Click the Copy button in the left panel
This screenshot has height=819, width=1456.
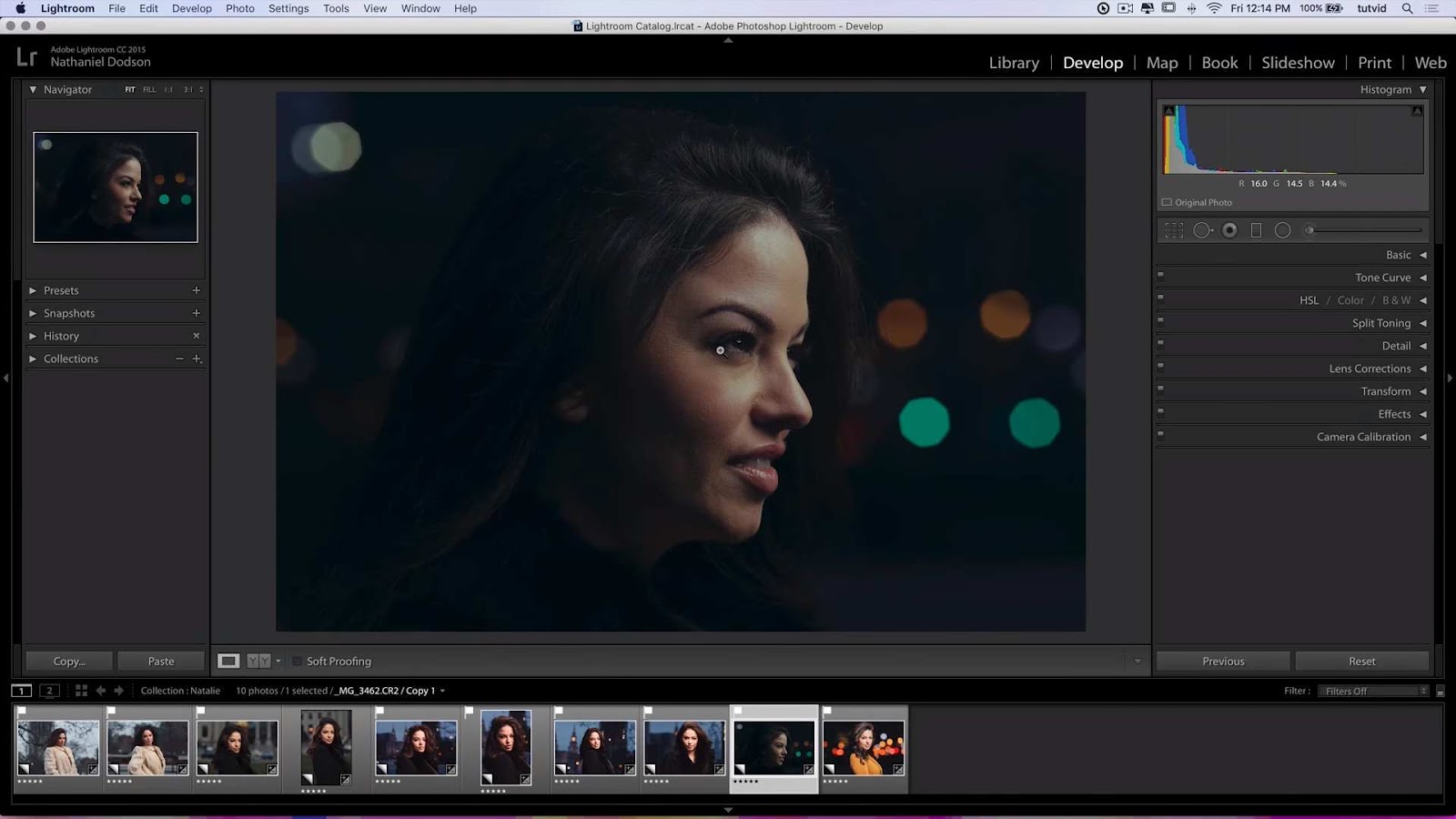[x=68, y=661]
